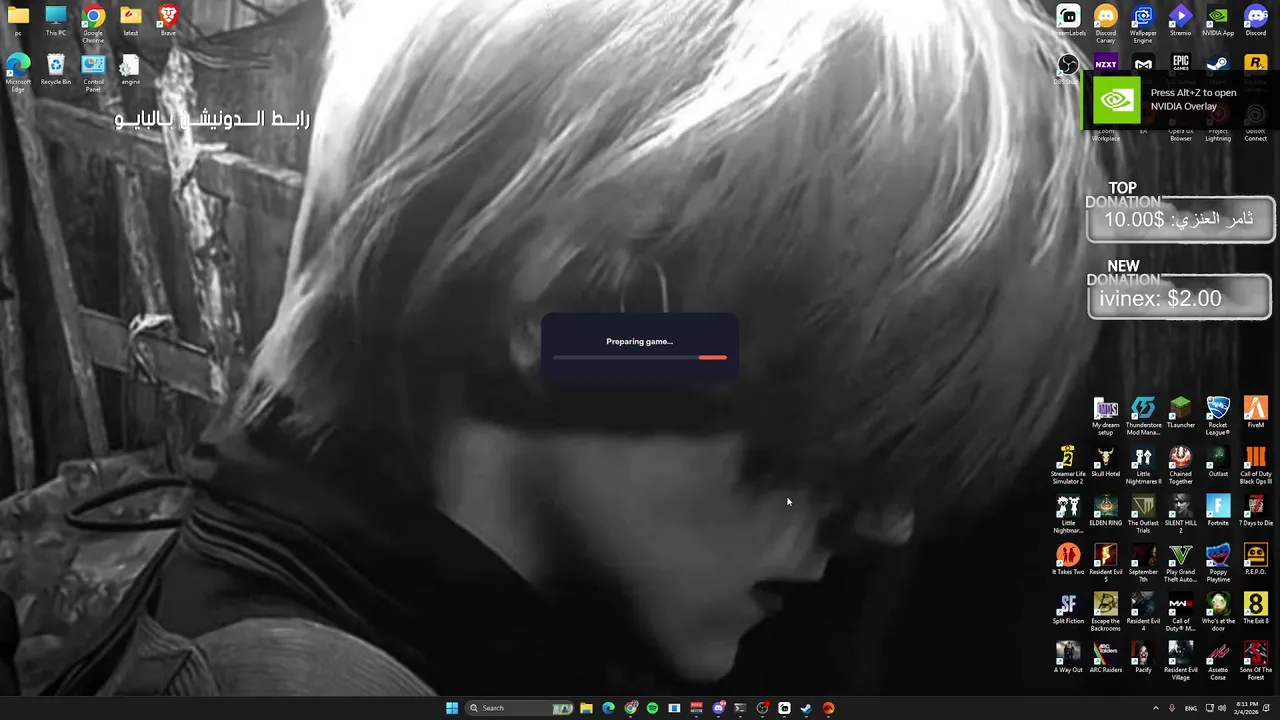
Task: Show hidden system tray icons chevron
Action: coord(1156,708)
